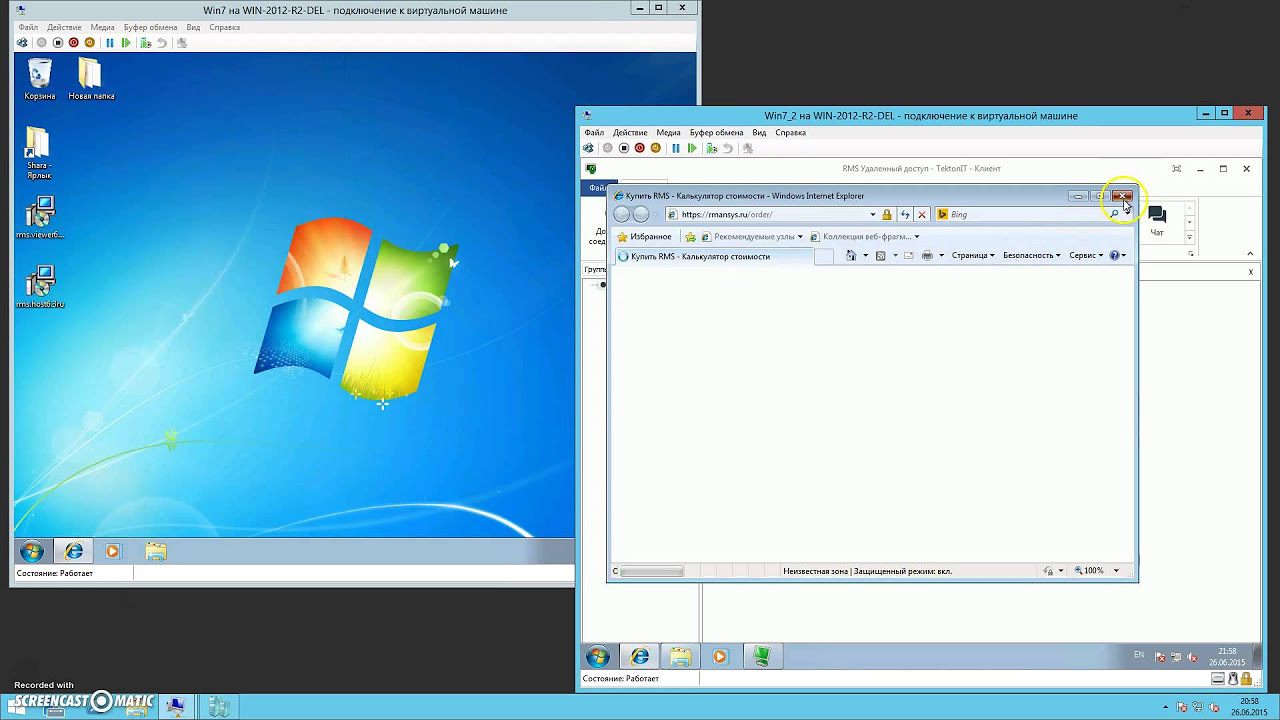Image resolution: width=1280 pixels, height=720 pixels.
Task: Click green reset/play icon in Win7 toolbar
Action: click(126, 43)
